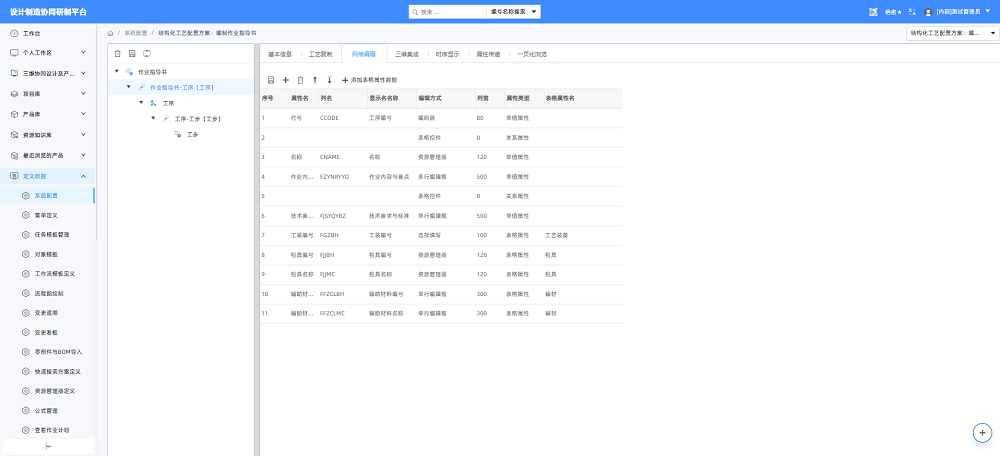Image resolution: width=1000 pixels, height=456 pixels.
Task: Click the 任务模板管理 gear icon
Action: click(26, 234)
